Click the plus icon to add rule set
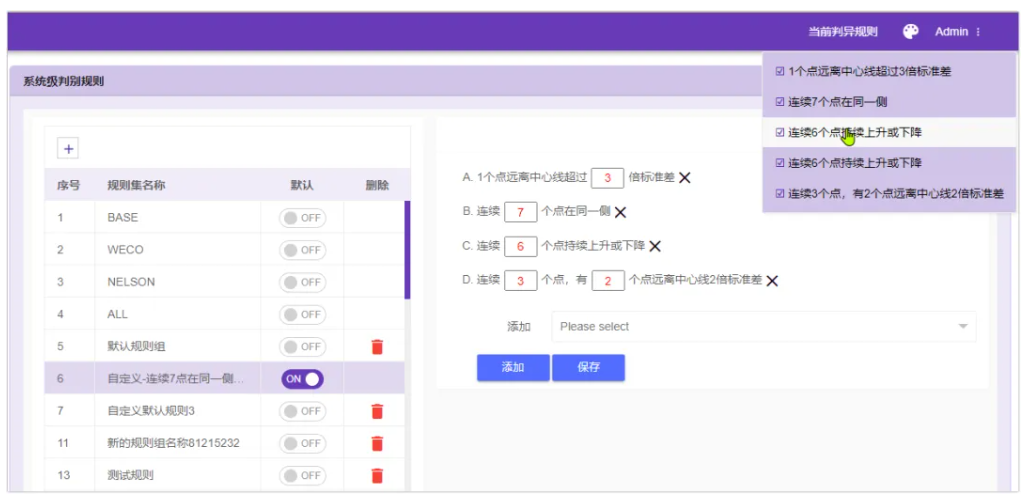The image size is (1025, 500). tap(69, 149)
